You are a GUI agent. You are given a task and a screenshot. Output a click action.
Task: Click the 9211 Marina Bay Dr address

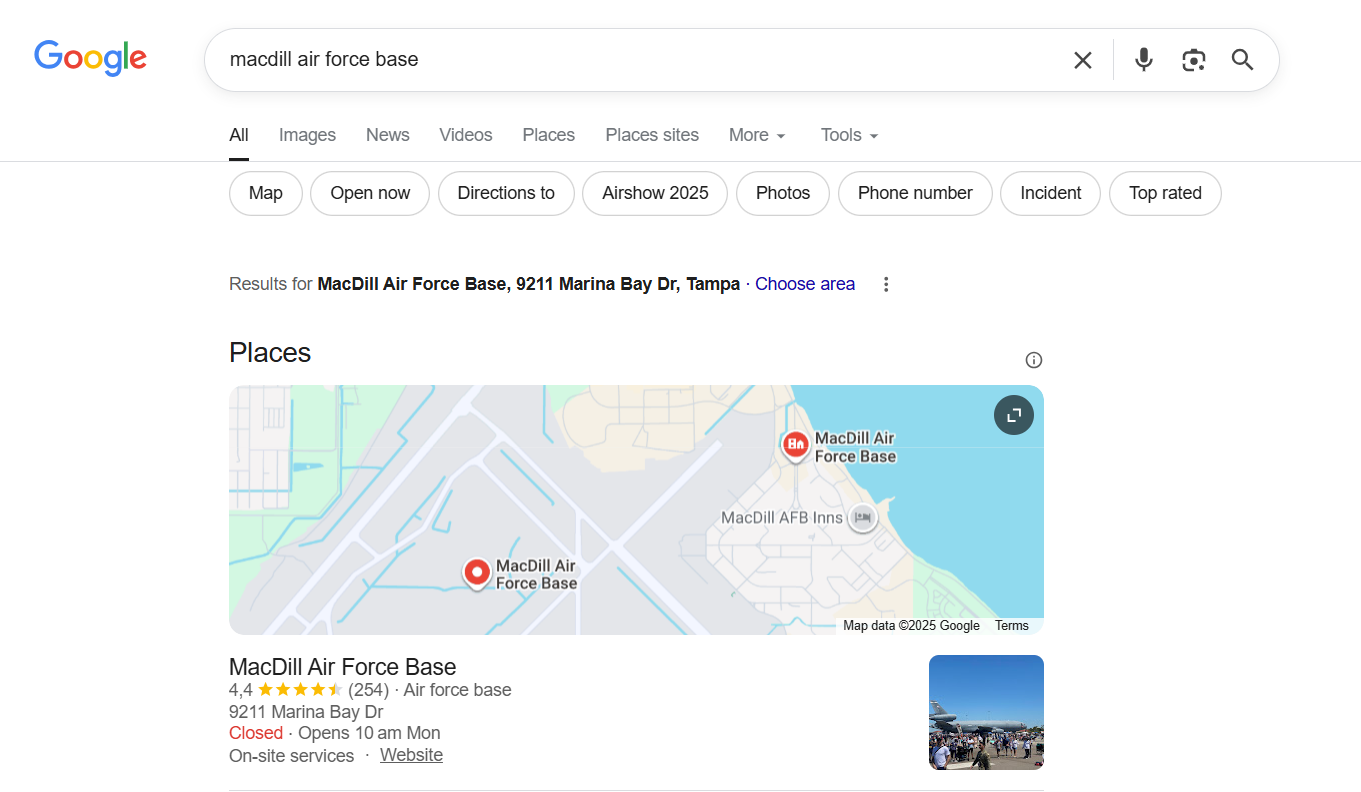tap(306, 712)
